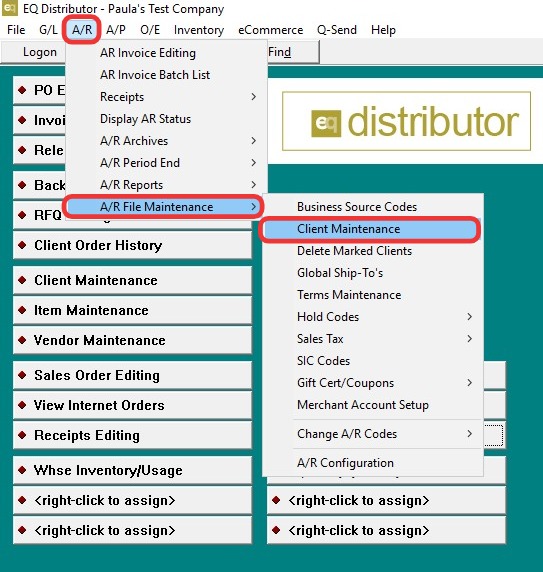543x572 pixels.
Task: Open the O/E menu
Action: [150, 30]
